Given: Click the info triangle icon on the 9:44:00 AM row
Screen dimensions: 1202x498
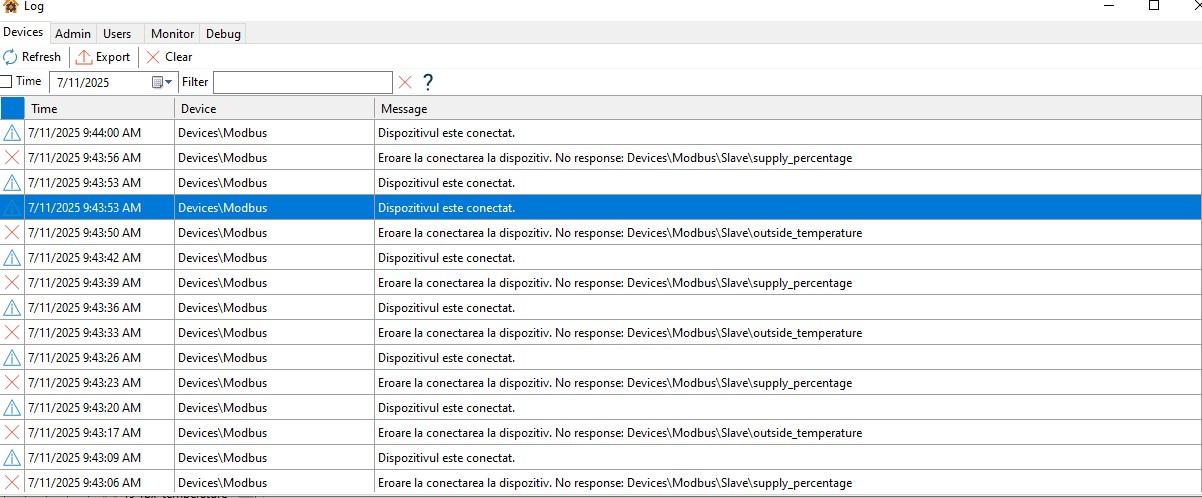Looking at the screenshot, I should pos(12,133).
